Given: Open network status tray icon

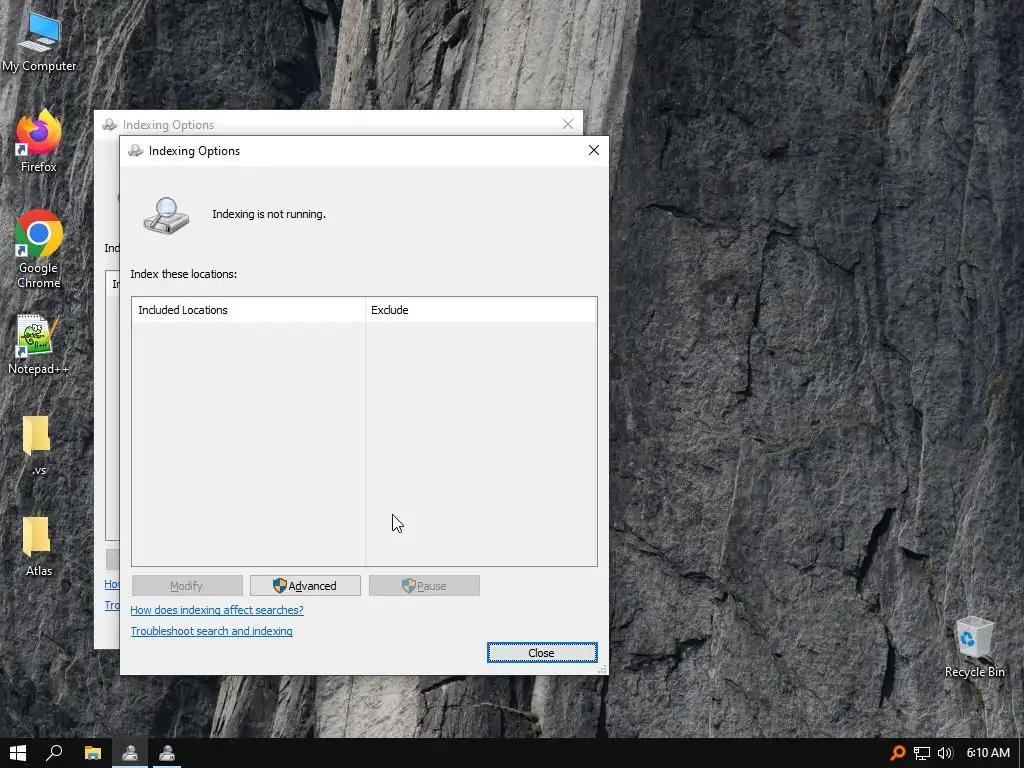Looking at the screenshot, I should pyautogui.click(x=921, y=753).
